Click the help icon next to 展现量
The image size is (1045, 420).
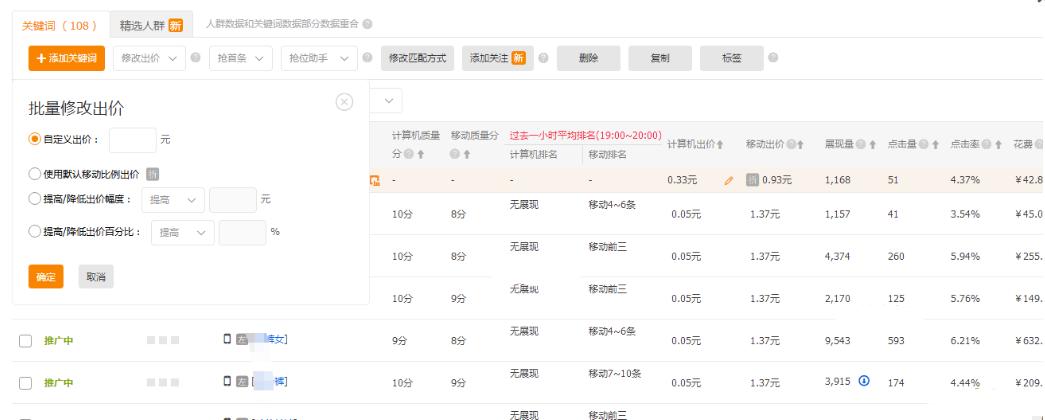coord(861,145)
